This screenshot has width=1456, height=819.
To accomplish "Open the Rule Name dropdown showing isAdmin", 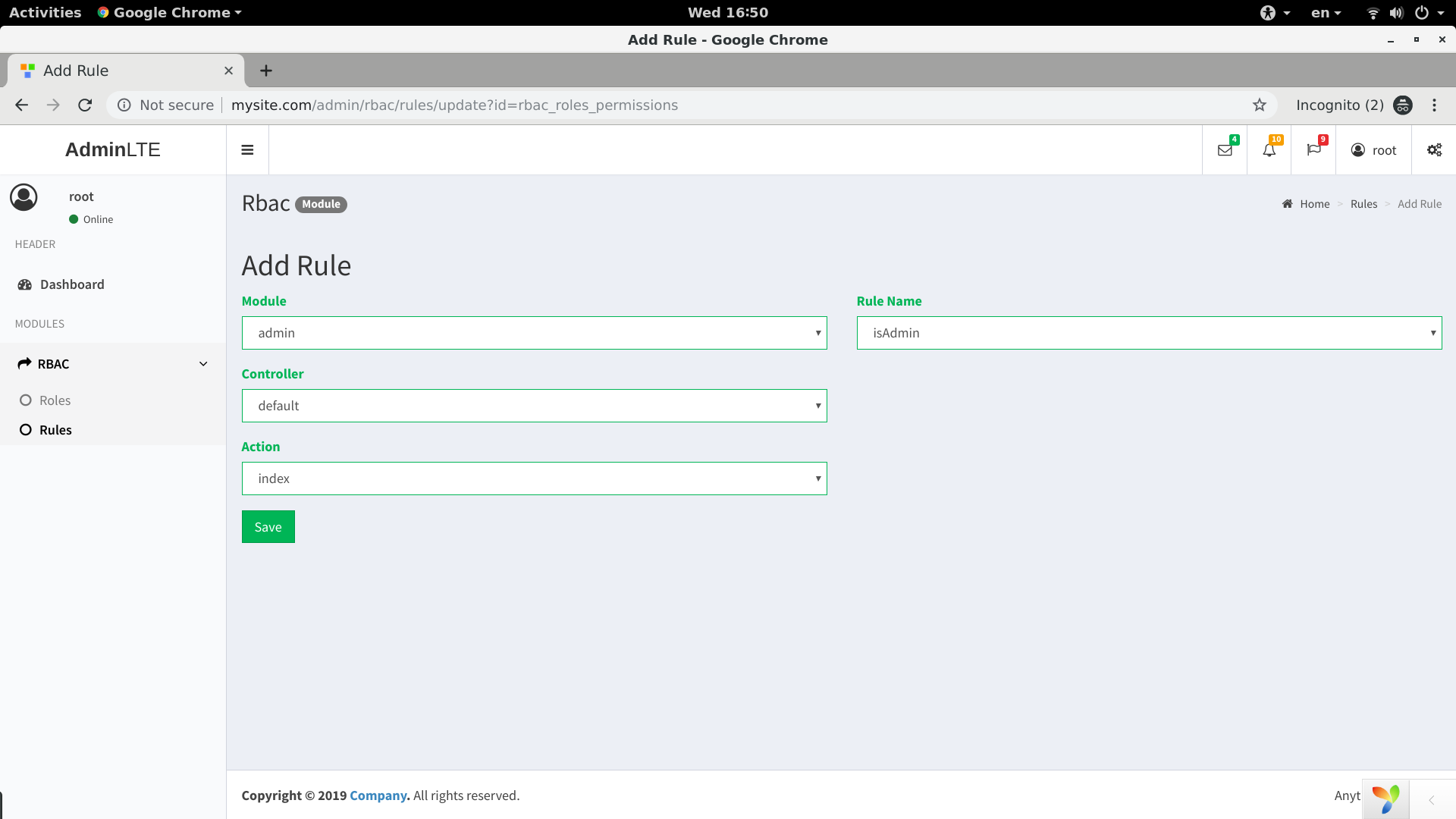I will pyautogui.click(x=1149, y=333).
